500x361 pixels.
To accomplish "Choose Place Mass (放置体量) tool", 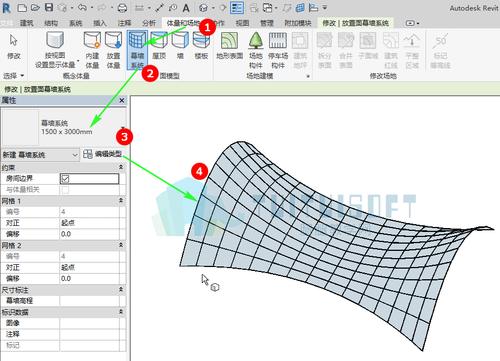I will [113, 50].
